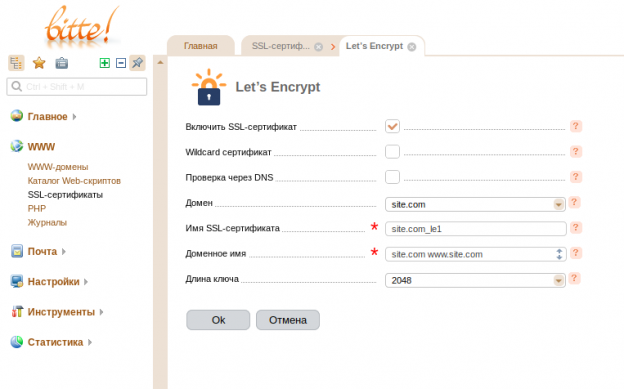Open help for Длина ключа
This screenshot has height=389, width=624.
click(574, 278)
